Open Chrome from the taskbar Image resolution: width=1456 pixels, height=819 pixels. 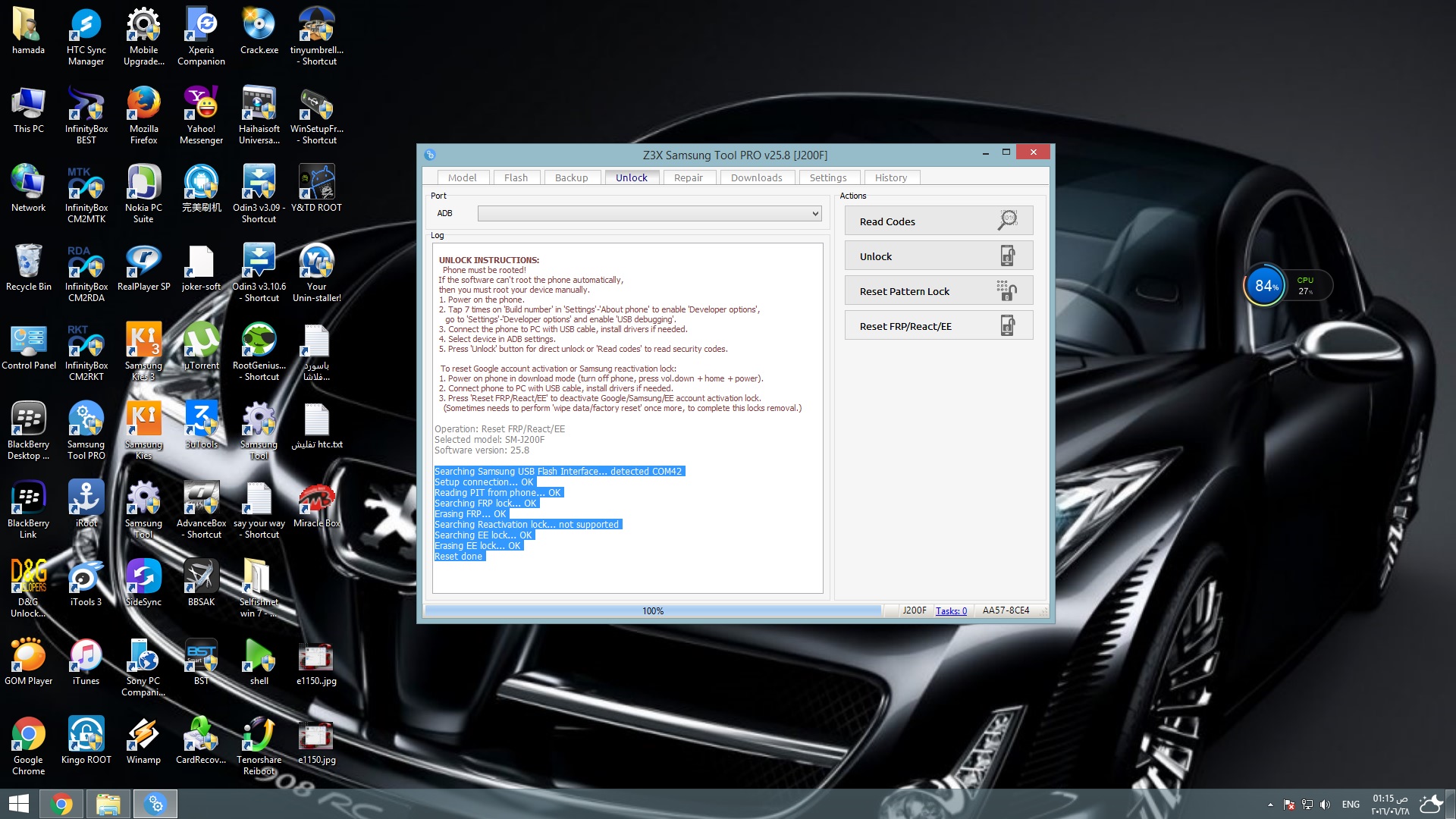(61, 804)
